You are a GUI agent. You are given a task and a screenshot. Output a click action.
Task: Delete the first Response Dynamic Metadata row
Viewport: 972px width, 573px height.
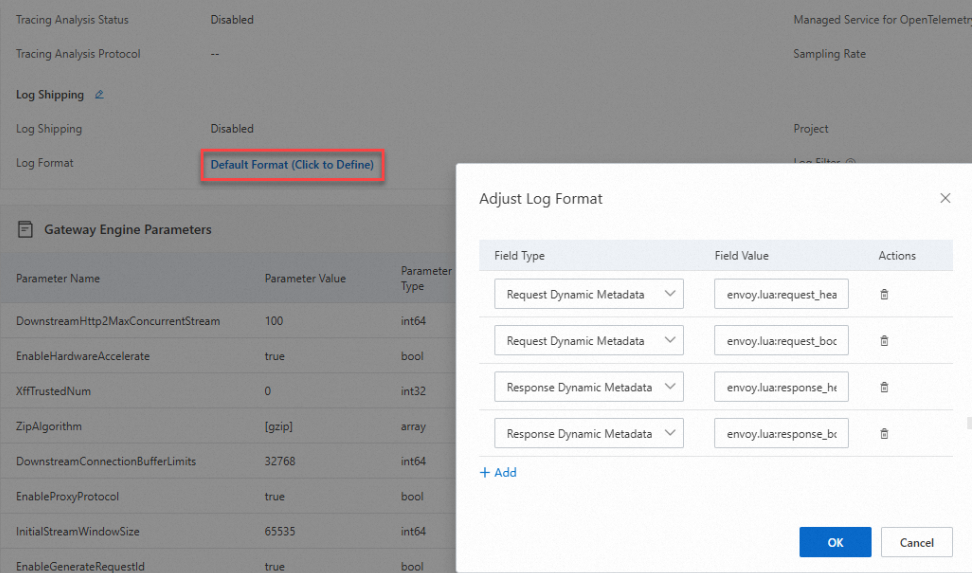coord(884,387)
